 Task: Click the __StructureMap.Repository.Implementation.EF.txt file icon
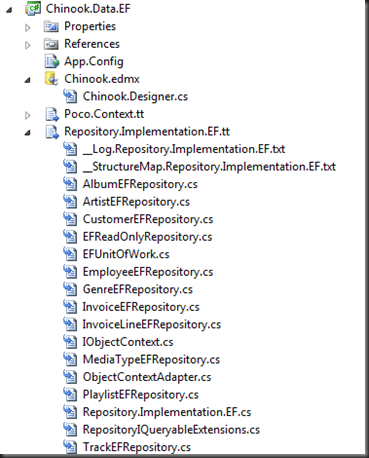[70, 166]
